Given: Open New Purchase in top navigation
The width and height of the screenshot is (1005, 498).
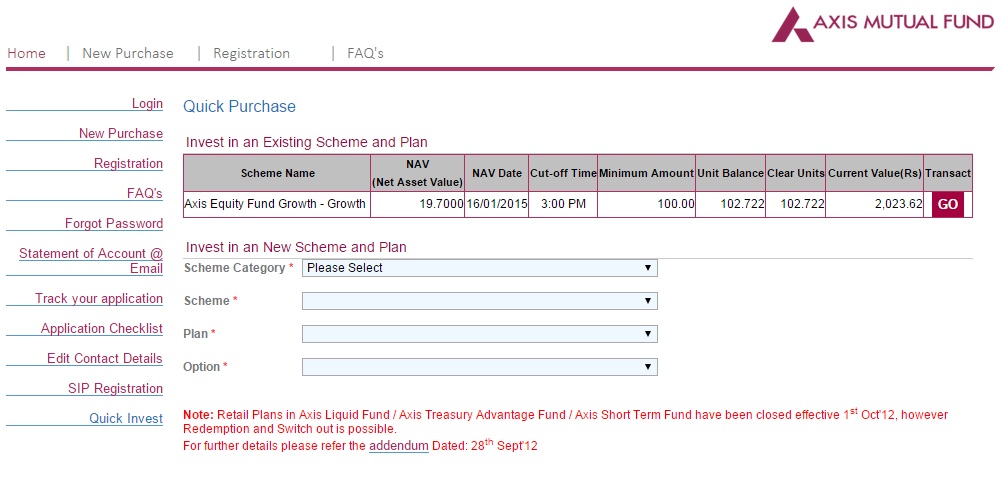Looking at the screenshot, I should 128,53.
